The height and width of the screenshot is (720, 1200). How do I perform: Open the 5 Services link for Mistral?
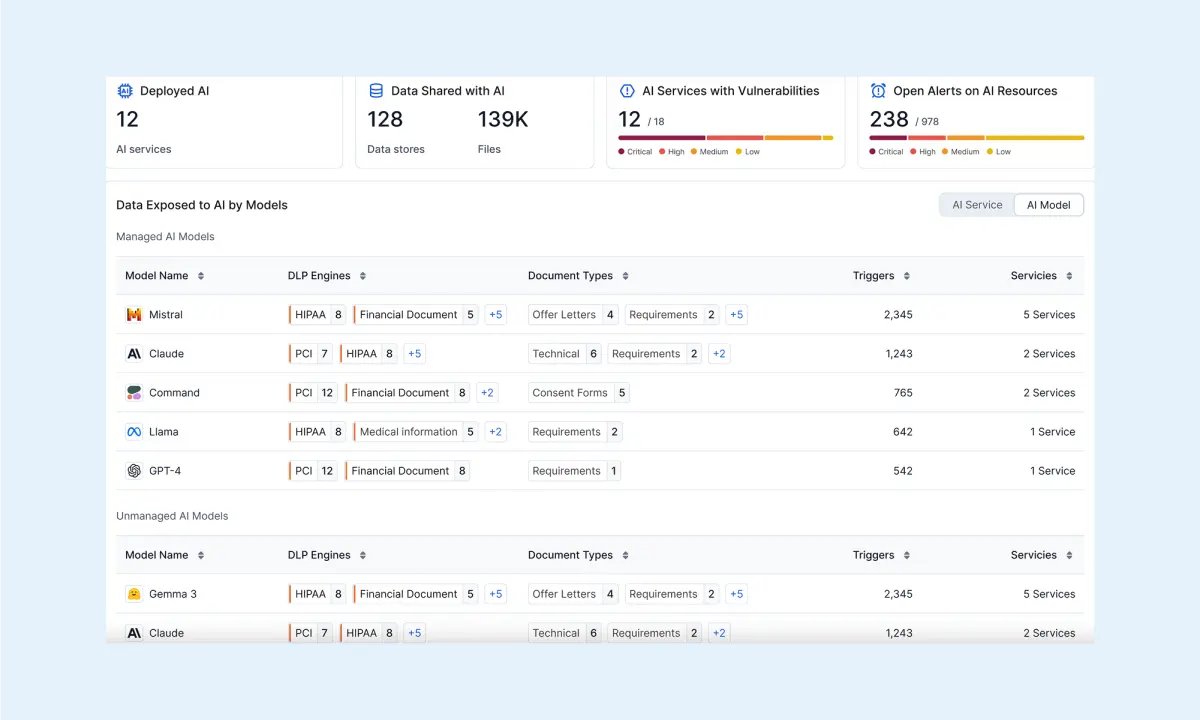(1049, 315)
